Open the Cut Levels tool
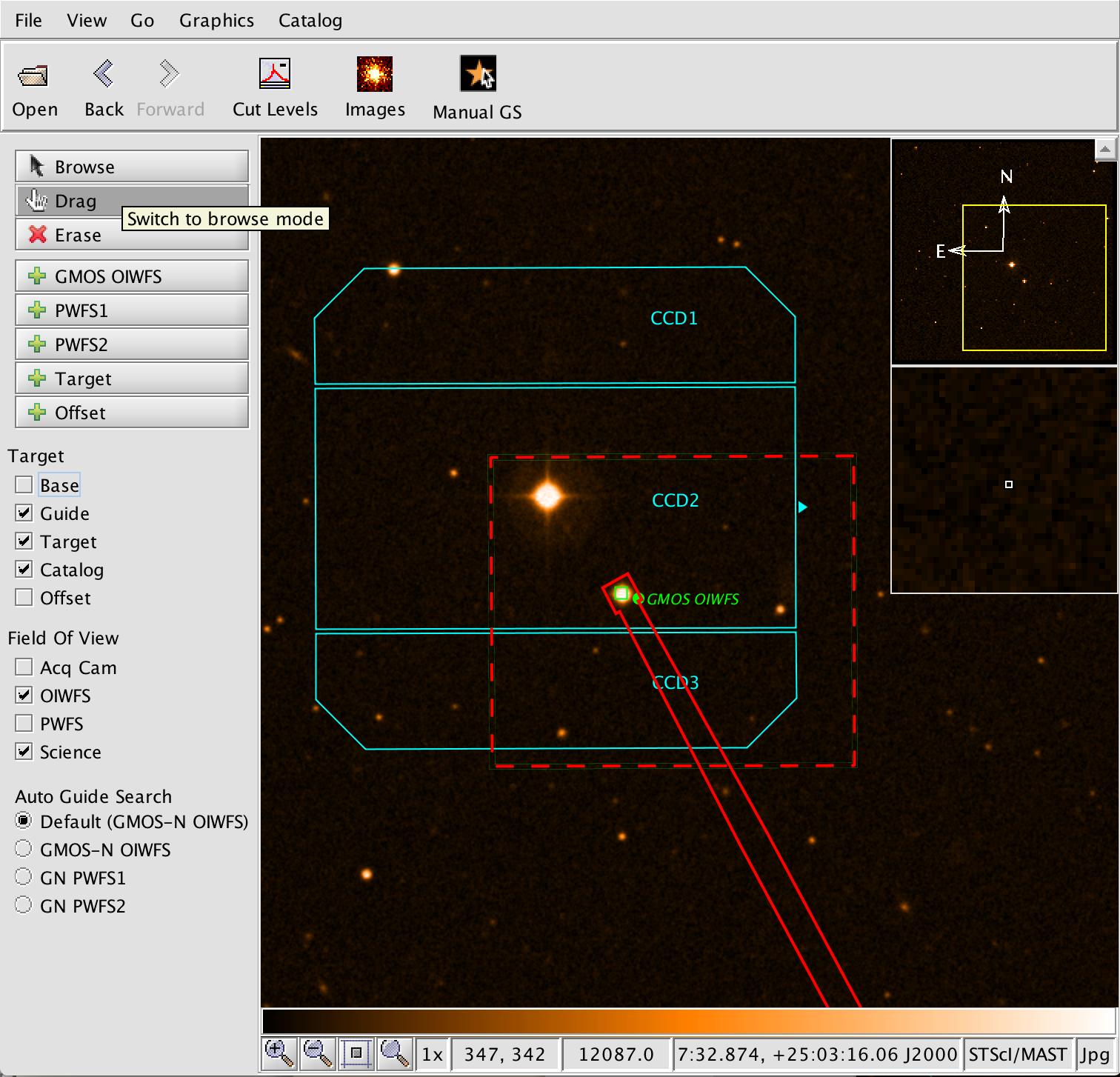The height and width of the screenshot is (1077, 1120). (275, 74)
